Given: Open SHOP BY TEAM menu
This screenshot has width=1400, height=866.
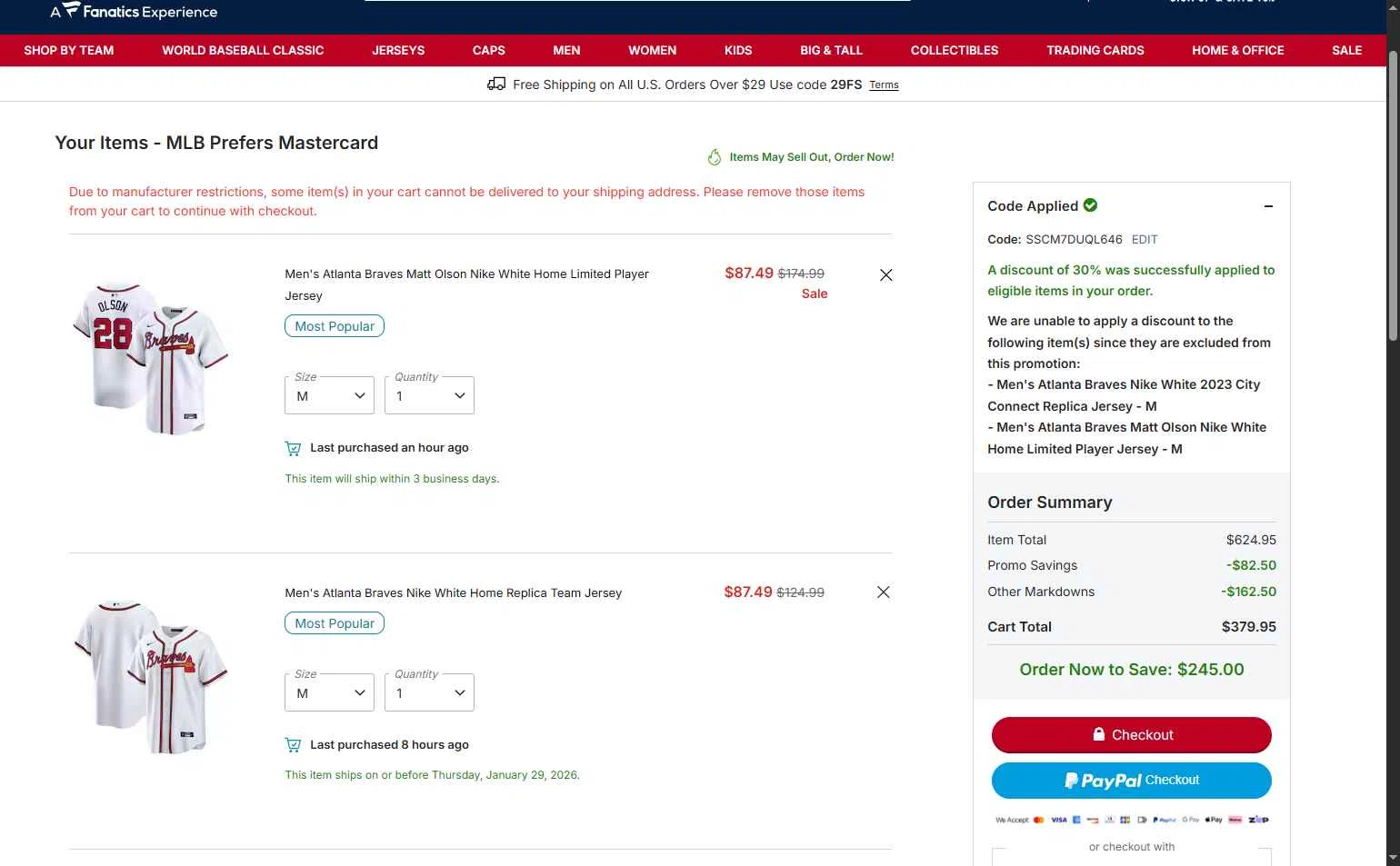Looking at the screenshot, I should tap(69, 50).
